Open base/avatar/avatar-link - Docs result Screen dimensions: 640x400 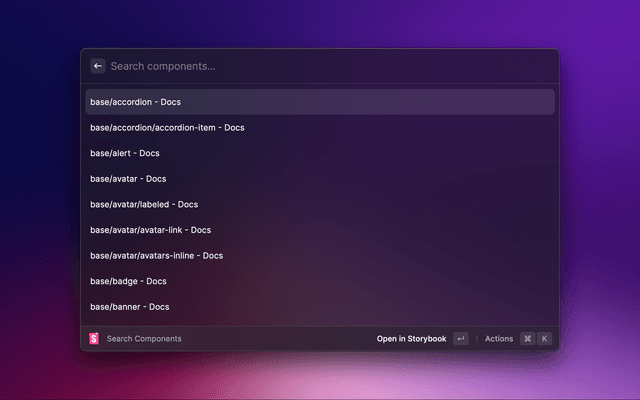point(150,230)
